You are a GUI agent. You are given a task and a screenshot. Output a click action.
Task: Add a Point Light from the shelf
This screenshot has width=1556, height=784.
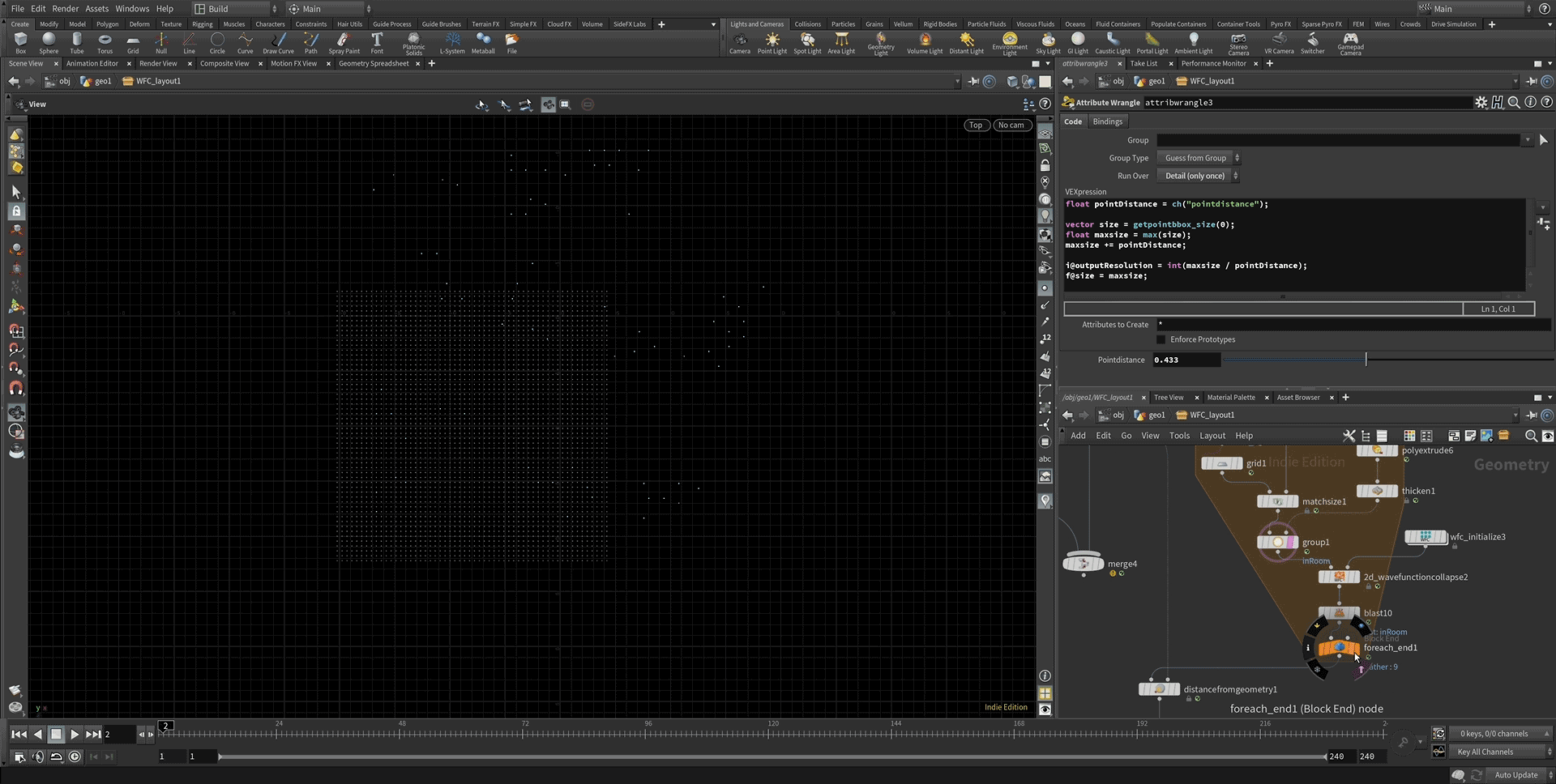pyautogui.click(x=772, y=43)
